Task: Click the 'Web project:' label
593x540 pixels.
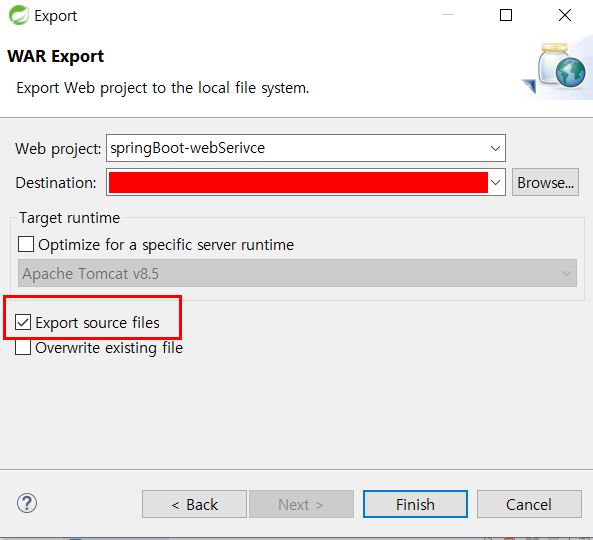Action: click(x=58, y=149)
